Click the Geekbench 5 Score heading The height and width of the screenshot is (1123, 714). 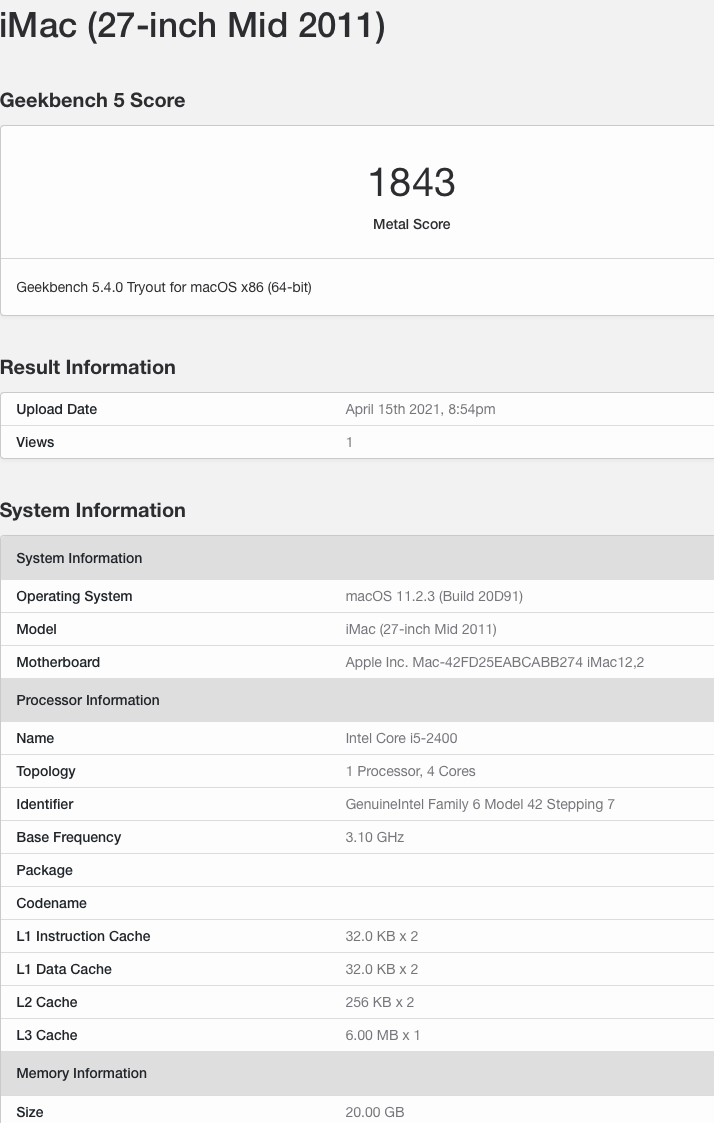(x=92, y=100)
